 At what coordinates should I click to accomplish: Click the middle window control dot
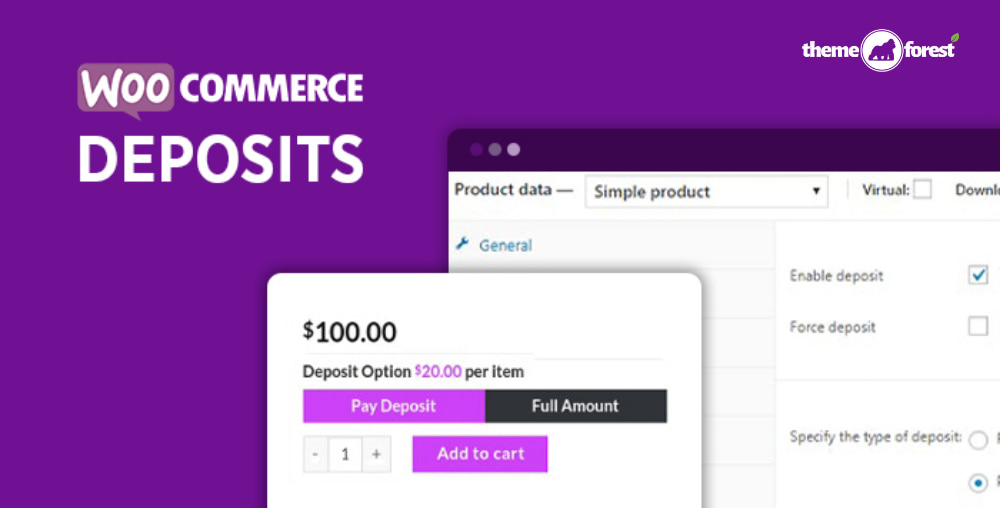[495, 150]
